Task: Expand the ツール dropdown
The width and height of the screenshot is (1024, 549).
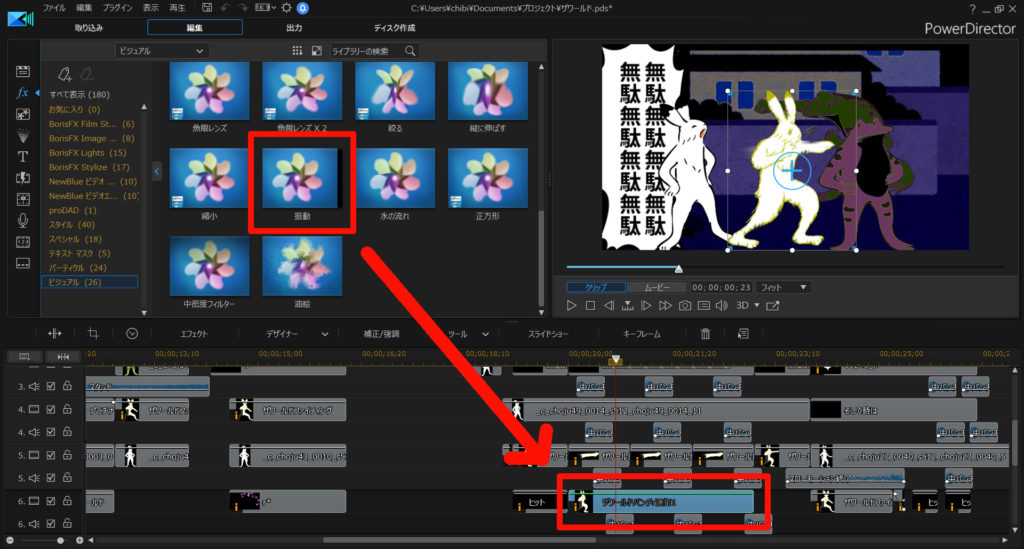Action: [x=485, y=334]
